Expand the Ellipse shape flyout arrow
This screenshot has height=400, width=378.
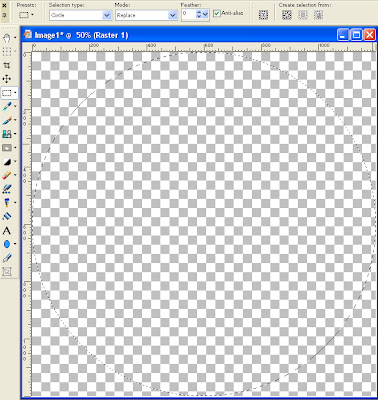click(15, 244)
